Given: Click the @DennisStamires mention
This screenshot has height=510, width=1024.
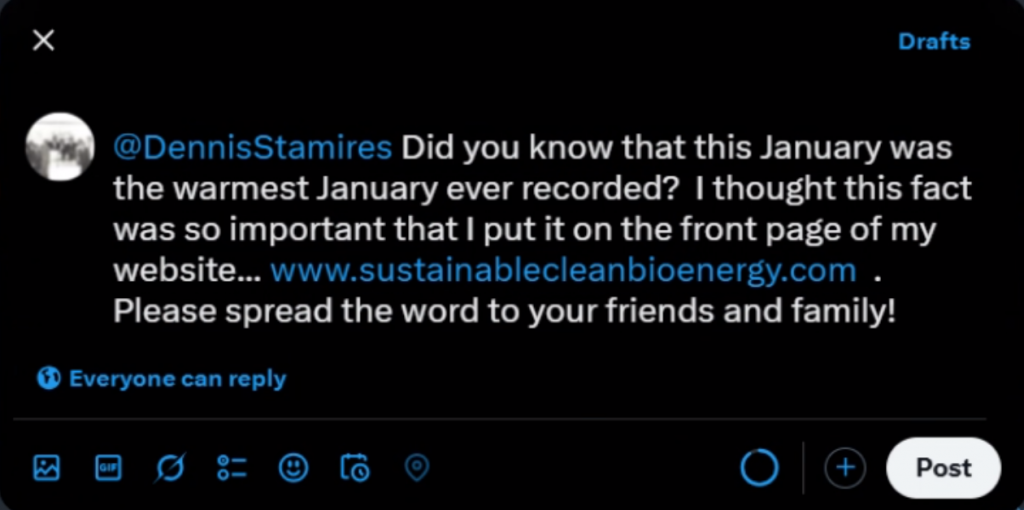Looking at the screenshot, I should (x=253, y=148).
